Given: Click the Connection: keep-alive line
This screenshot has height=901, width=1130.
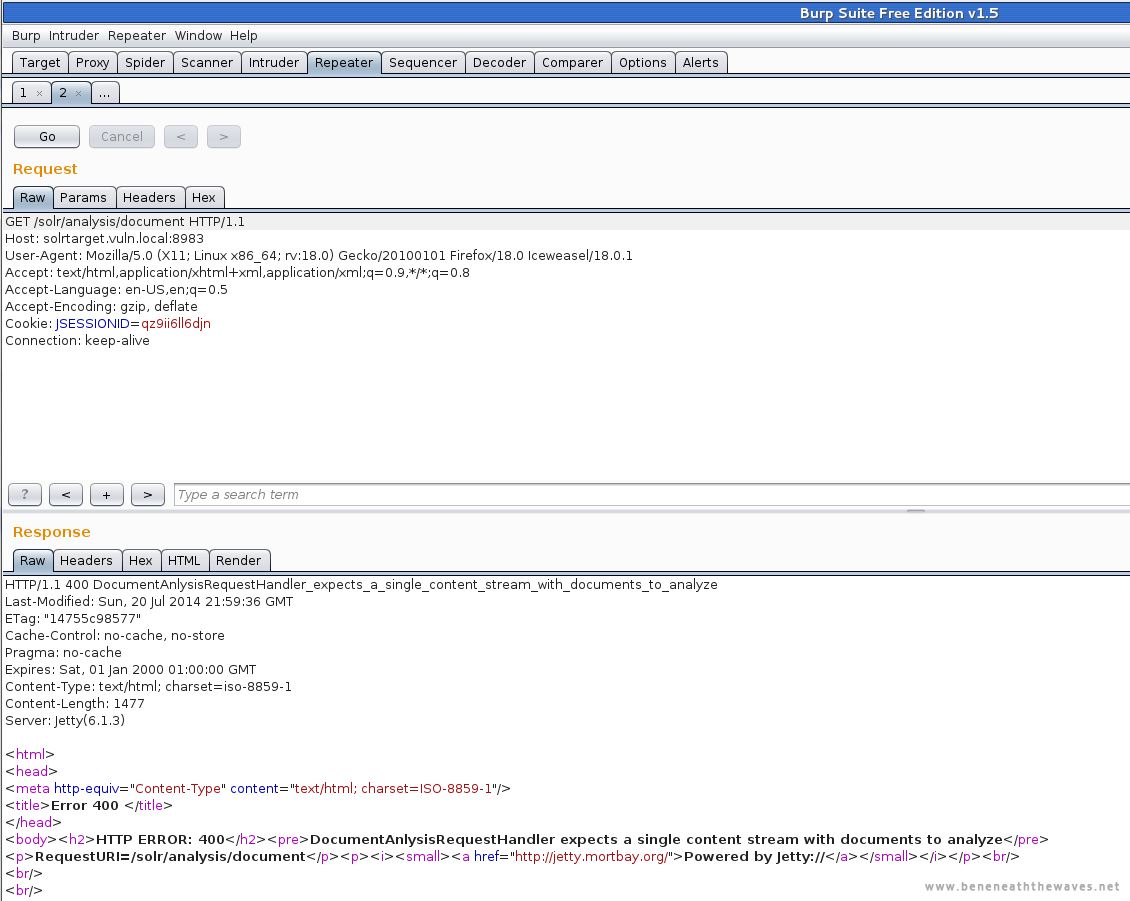Looking at the screenshot, I should pos(78,341).
